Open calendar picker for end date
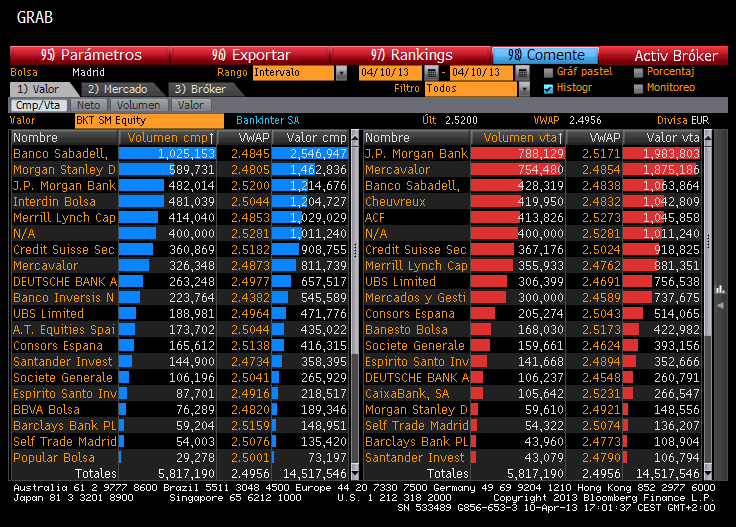This screenshot has height=527, width=736. pyautogui.click(x=522, y=73)
